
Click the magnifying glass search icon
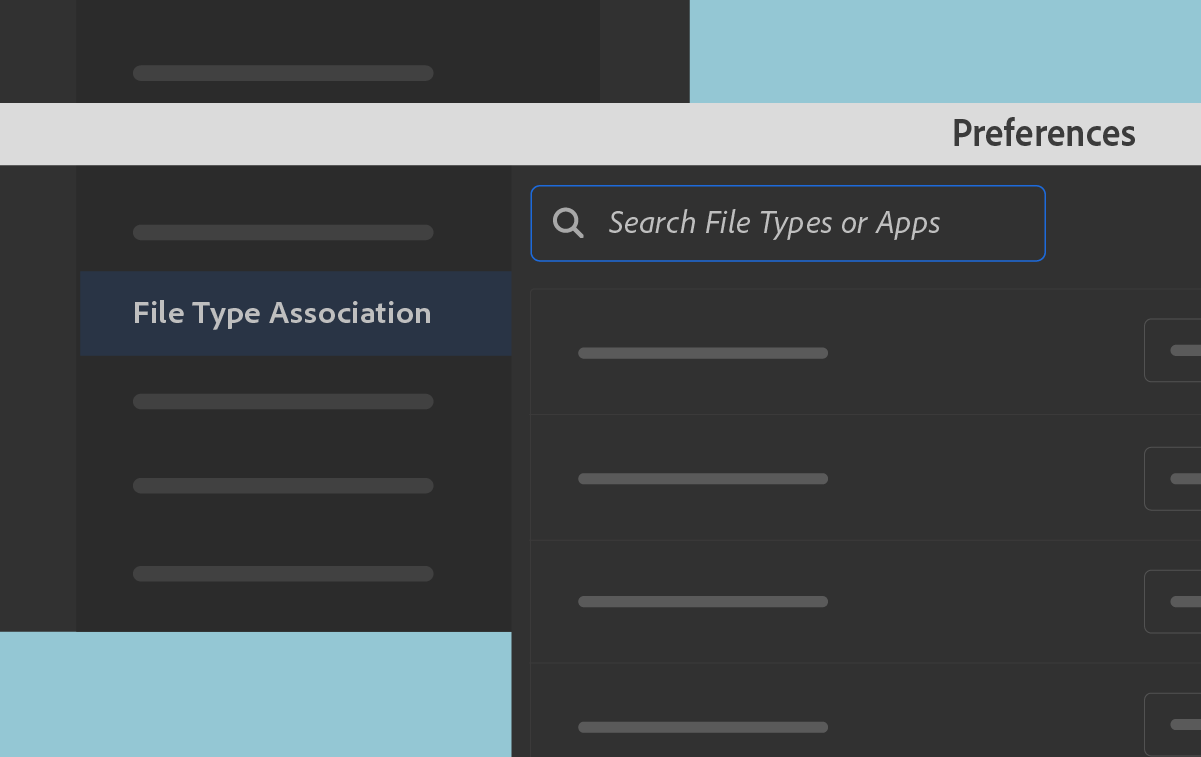click(568, 223)
